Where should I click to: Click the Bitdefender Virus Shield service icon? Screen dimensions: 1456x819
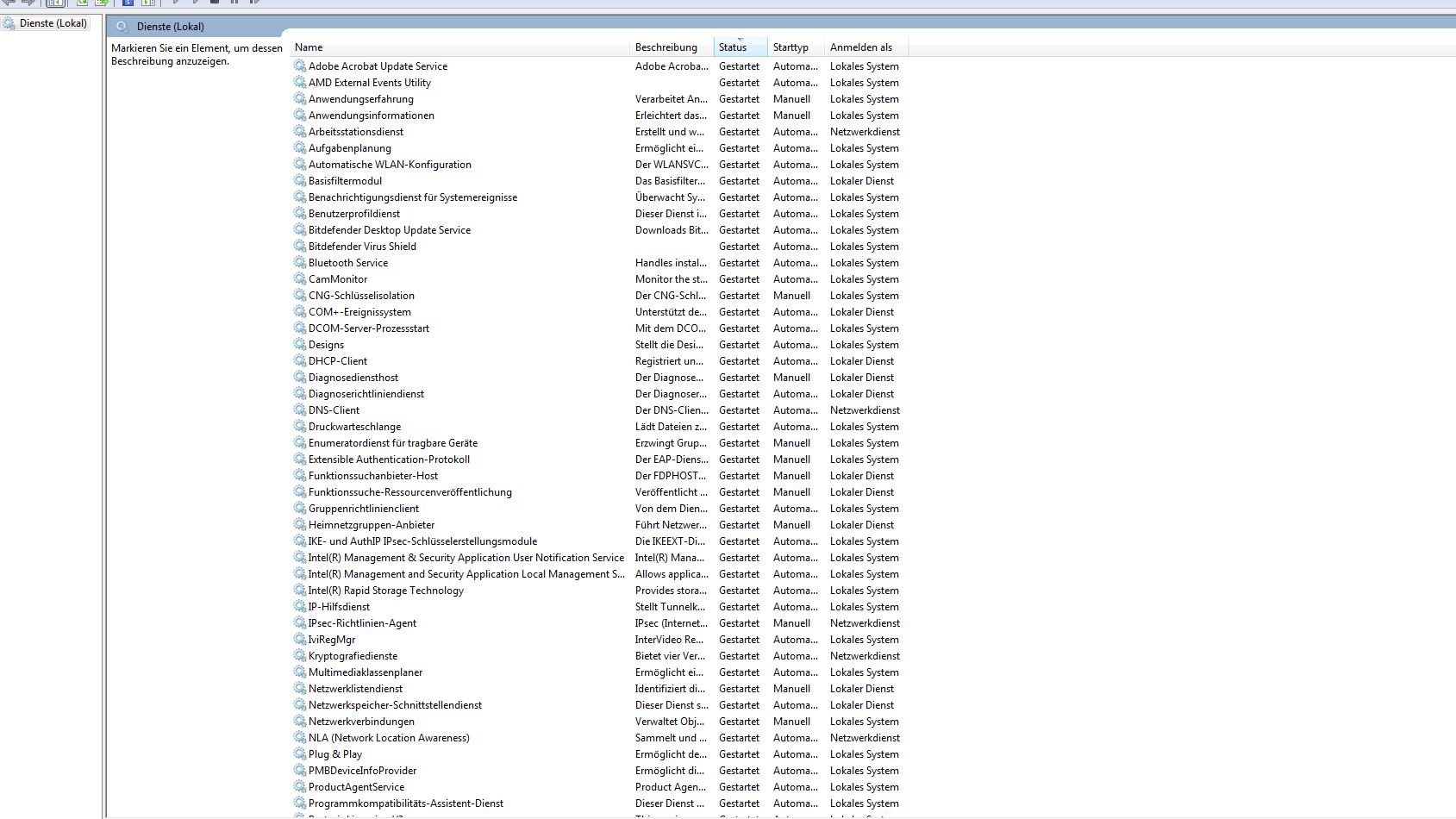pyautogui.click(x=300, y=247)
